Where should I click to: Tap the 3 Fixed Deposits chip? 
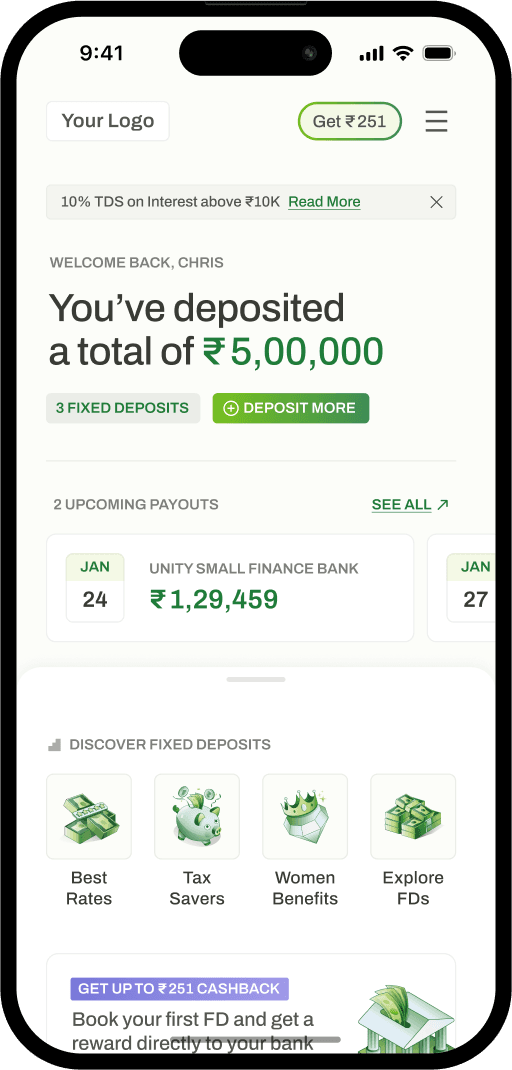pos(123,408)
